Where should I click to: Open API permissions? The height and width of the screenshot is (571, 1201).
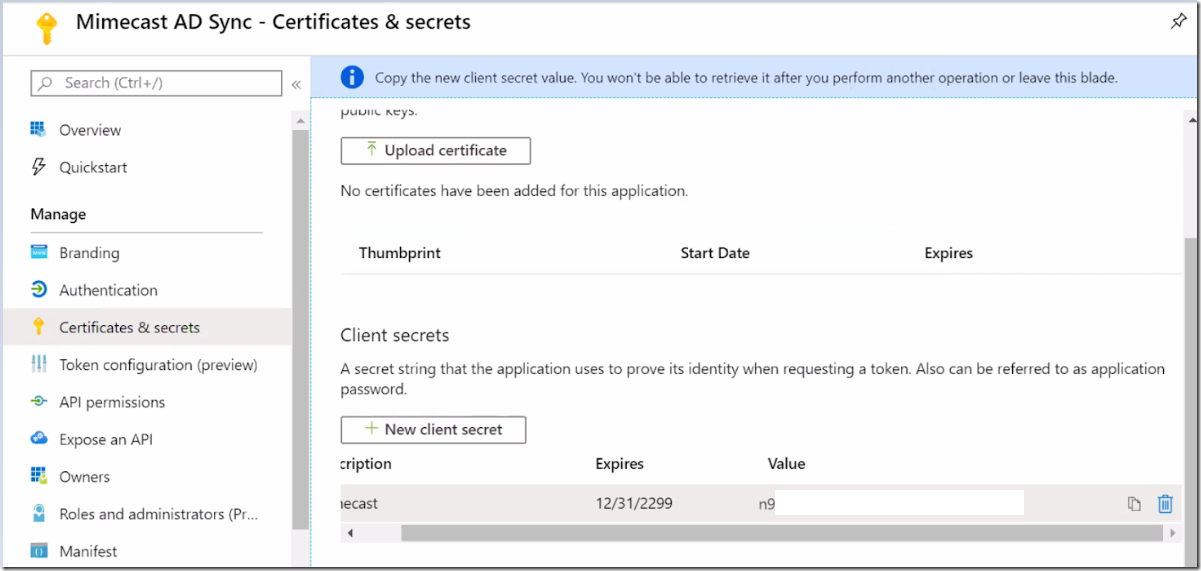tap(112, 402)
